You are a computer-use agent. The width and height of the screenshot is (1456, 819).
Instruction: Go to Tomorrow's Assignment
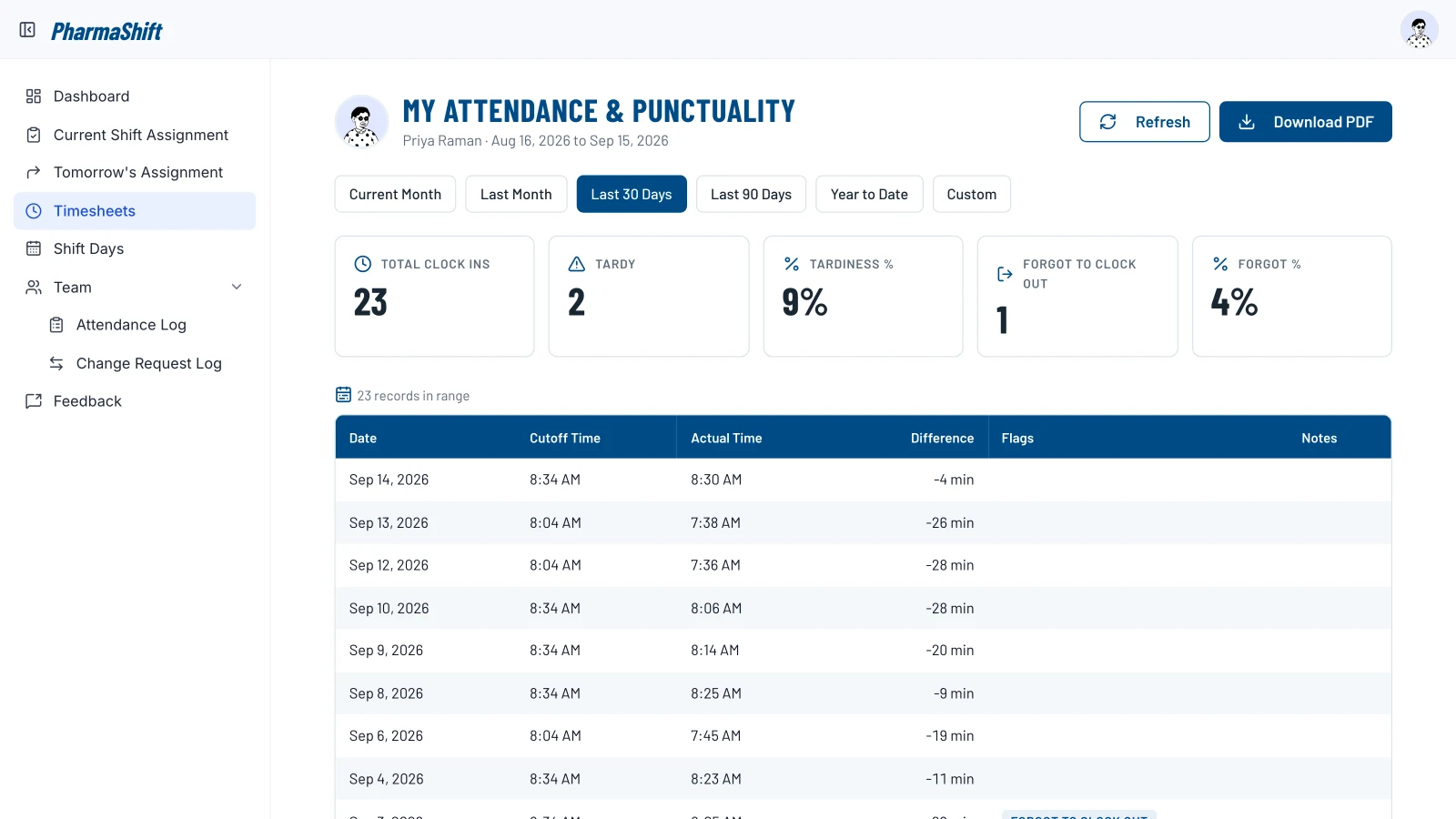click(x=135, y=173)
